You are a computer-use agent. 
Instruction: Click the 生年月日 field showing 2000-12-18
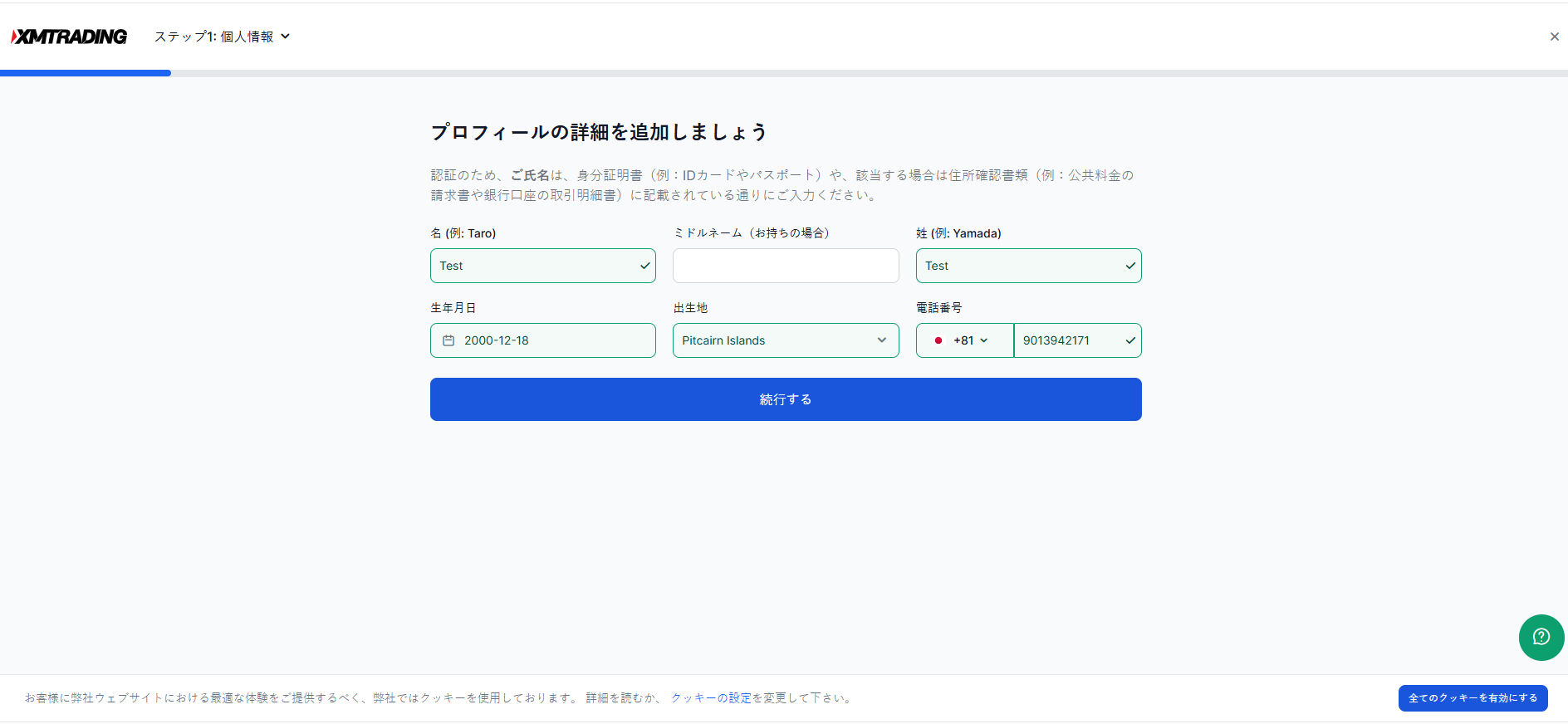(542, 340)
